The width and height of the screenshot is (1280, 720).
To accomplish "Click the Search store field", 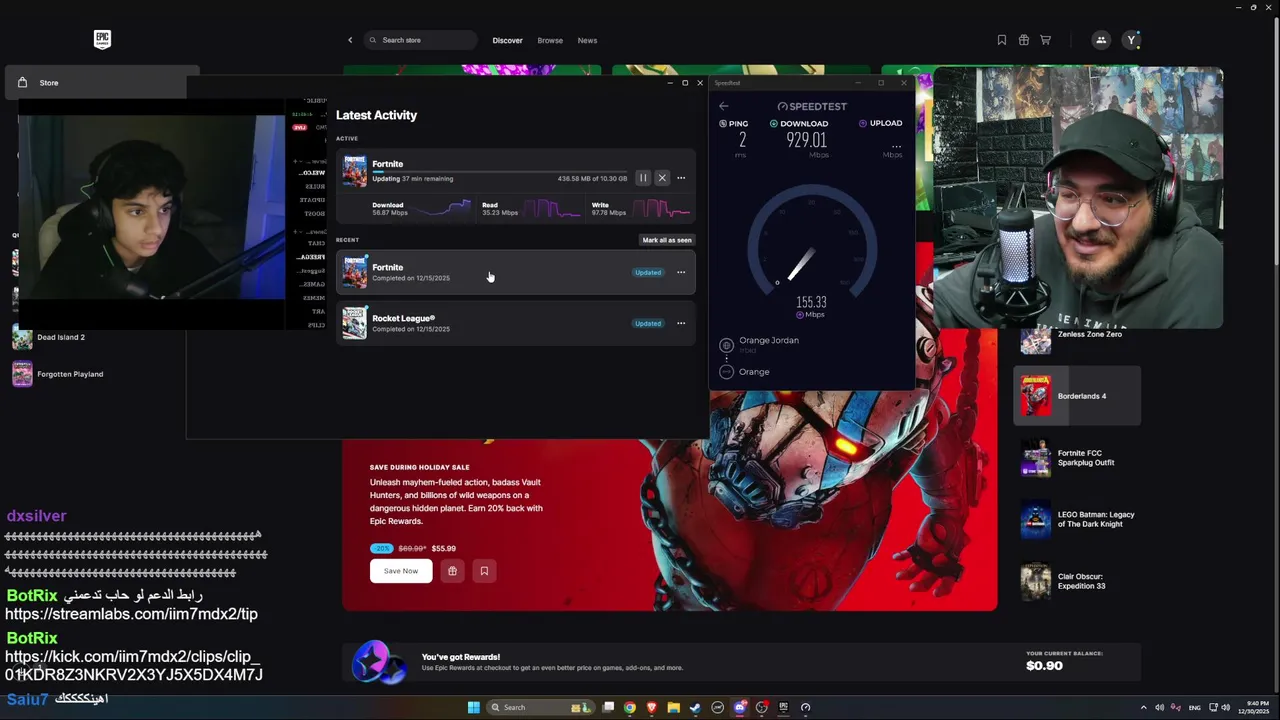I will 420,40.
